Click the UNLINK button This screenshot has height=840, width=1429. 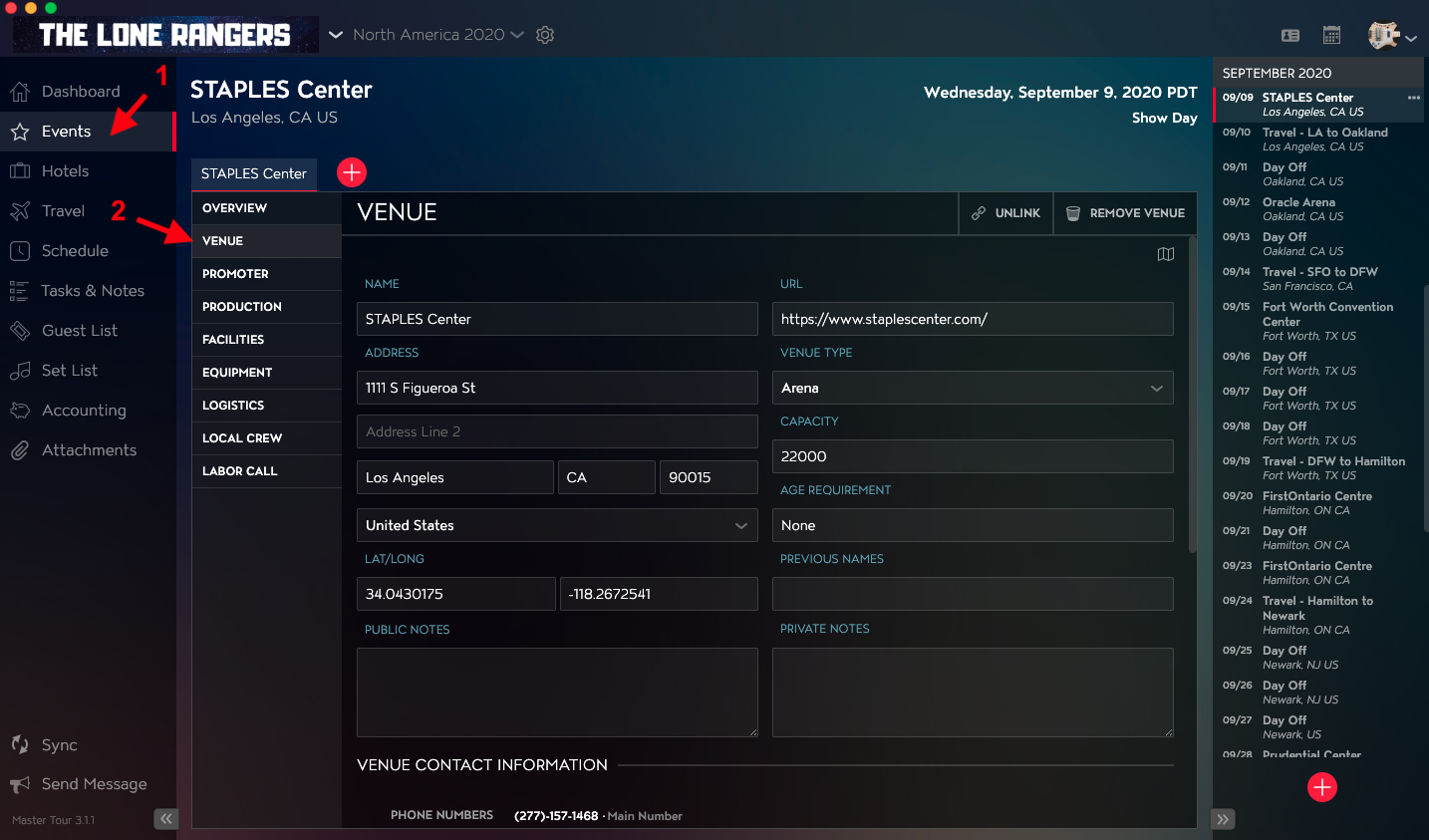1005,213
